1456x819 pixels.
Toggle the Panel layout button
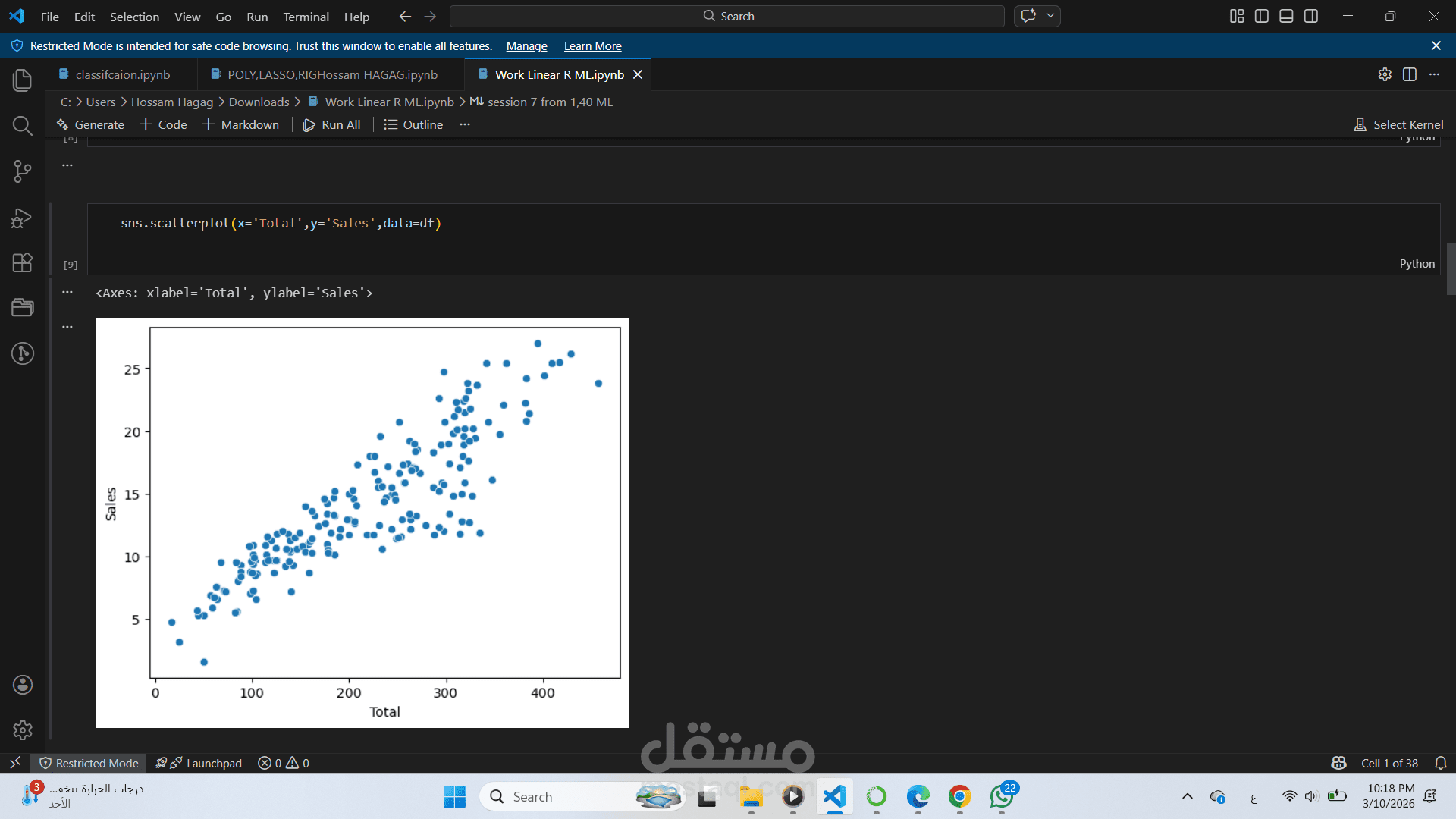(x=1286, y=16)
